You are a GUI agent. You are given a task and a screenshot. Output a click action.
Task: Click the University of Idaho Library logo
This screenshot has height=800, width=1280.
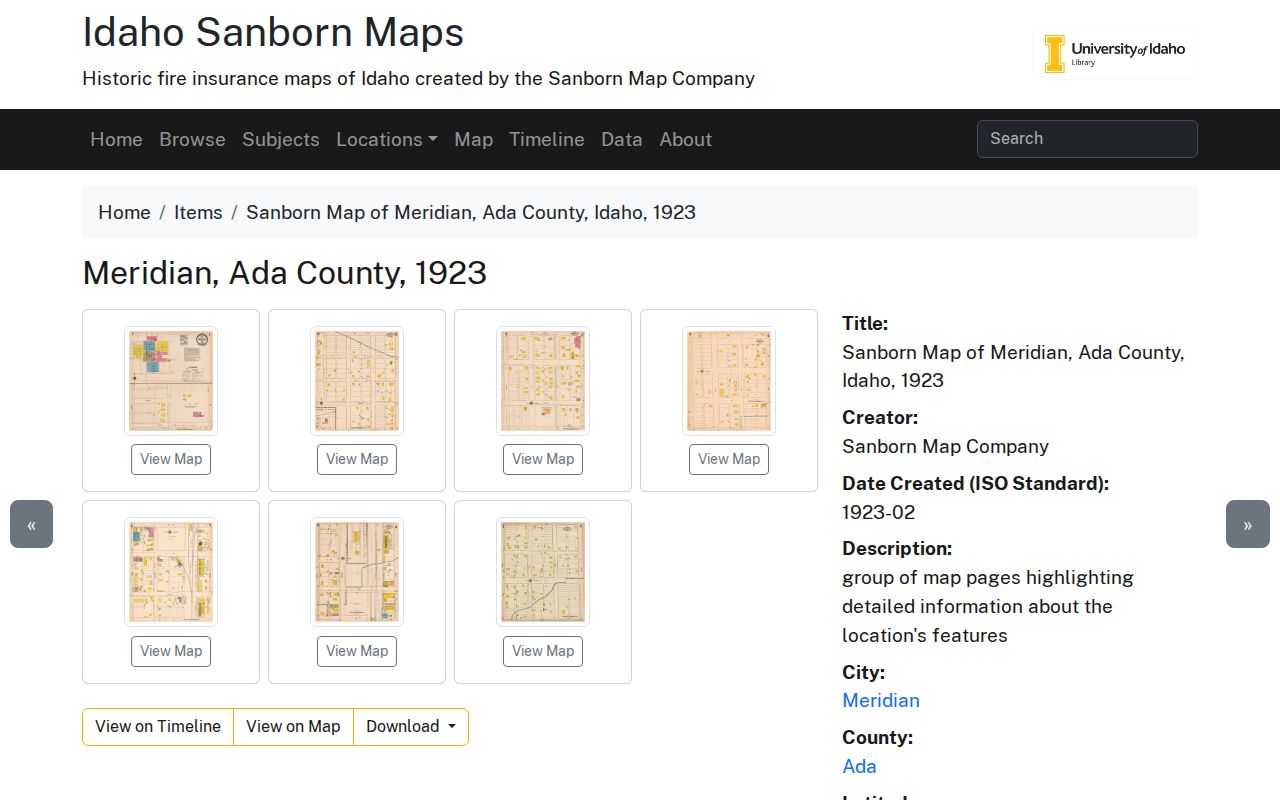pyautogui.click(x=1115, y=54)
